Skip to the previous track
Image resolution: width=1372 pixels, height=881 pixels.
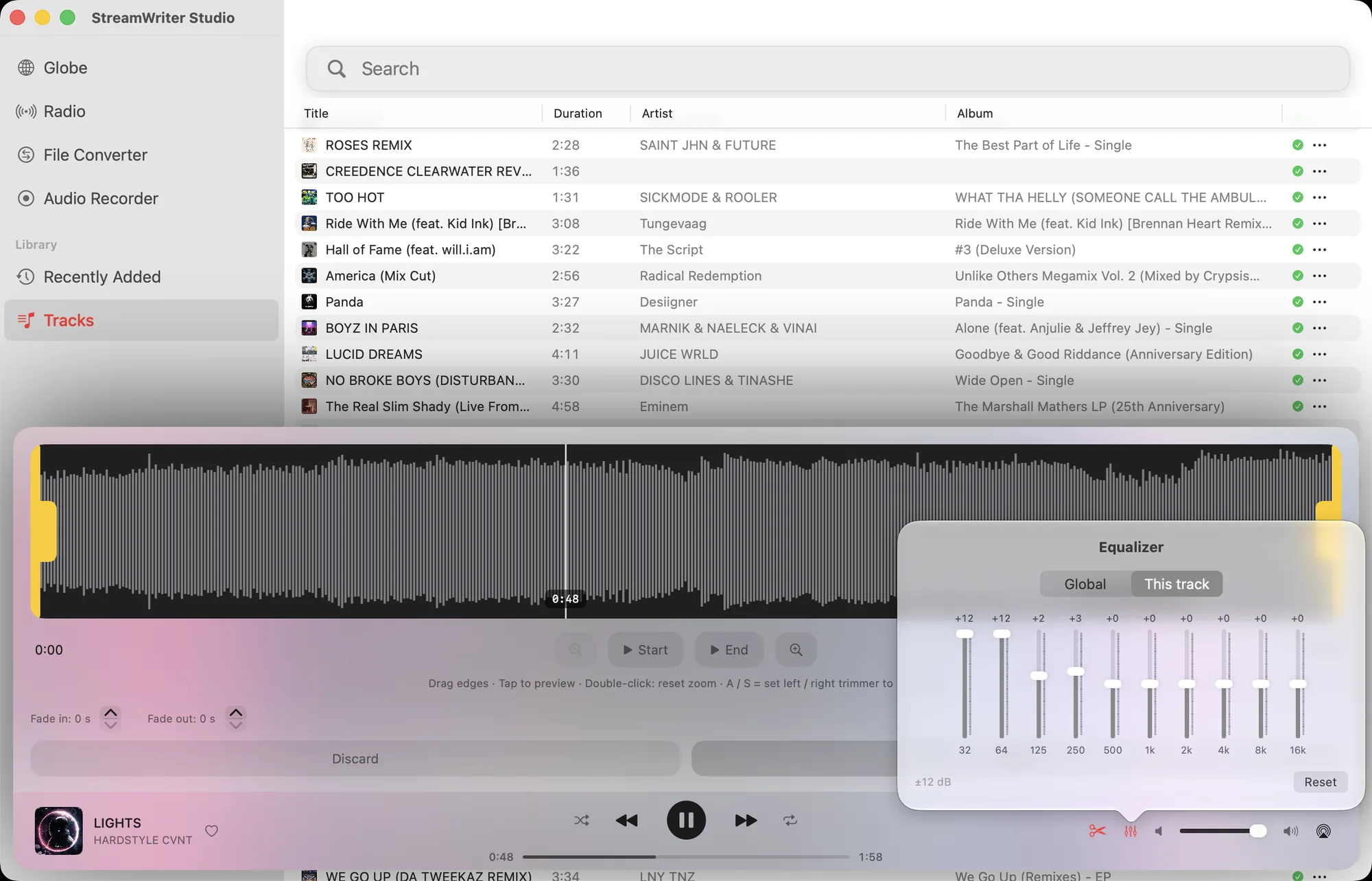tap(626, 821)
